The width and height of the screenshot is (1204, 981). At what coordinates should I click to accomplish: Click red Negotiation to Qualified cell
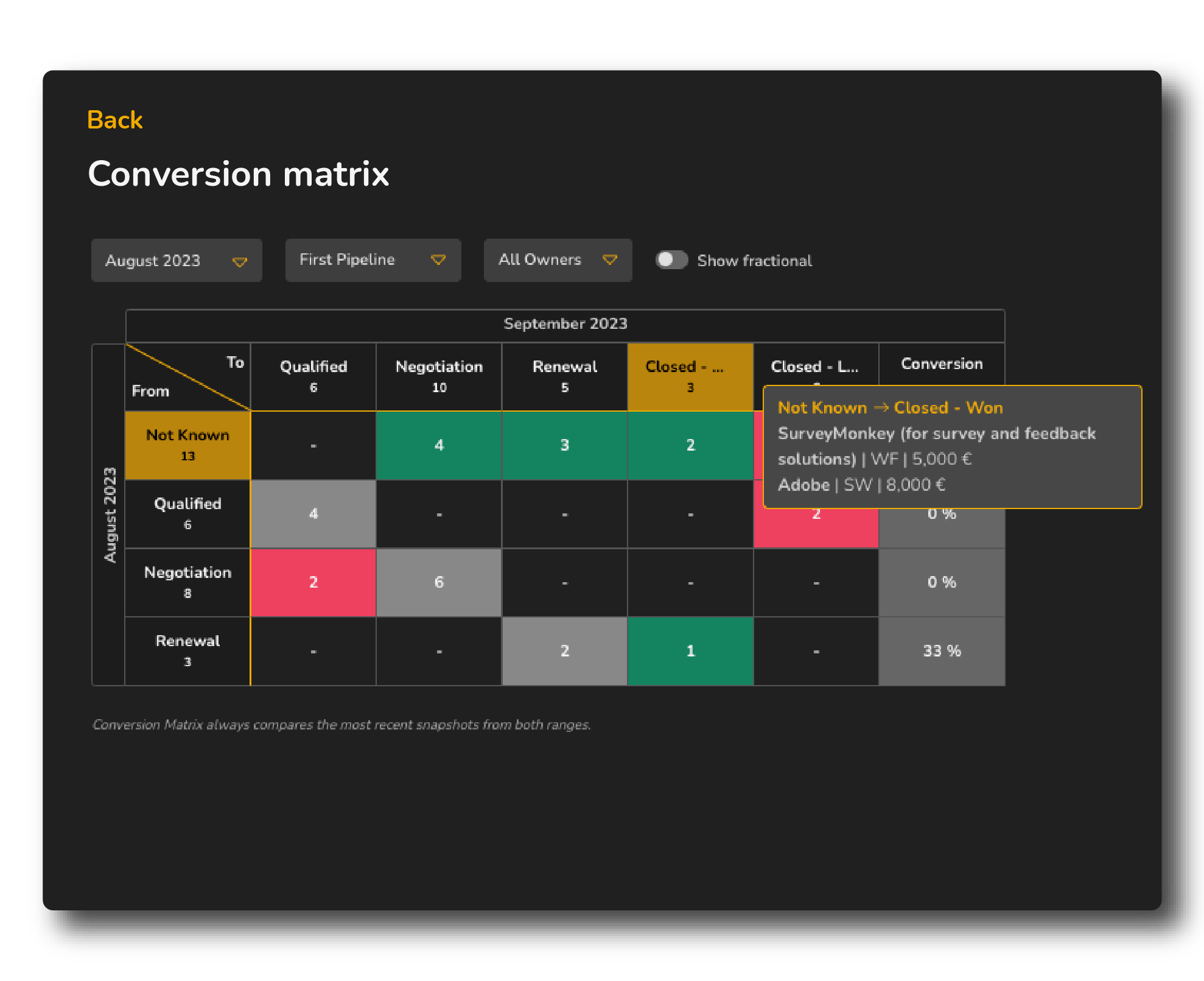[313, 582]
